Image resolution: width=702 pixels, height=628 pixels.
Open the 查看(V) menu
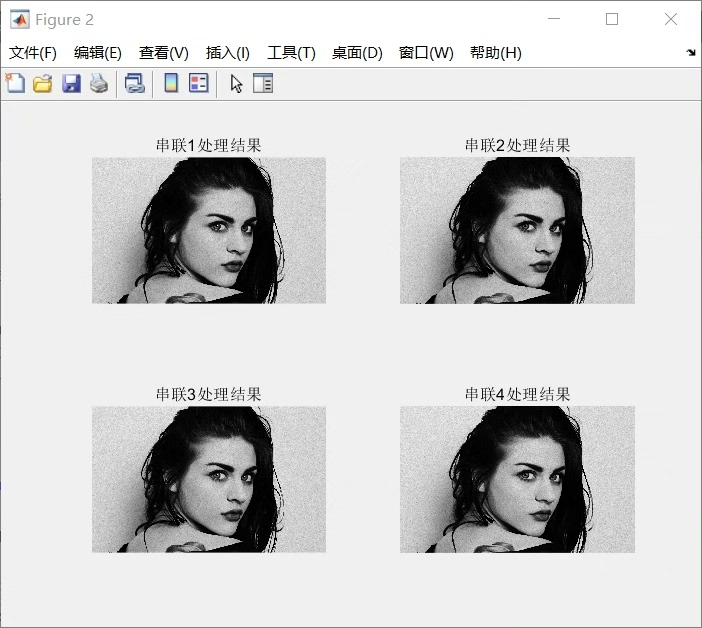click(x=163, y=53)
